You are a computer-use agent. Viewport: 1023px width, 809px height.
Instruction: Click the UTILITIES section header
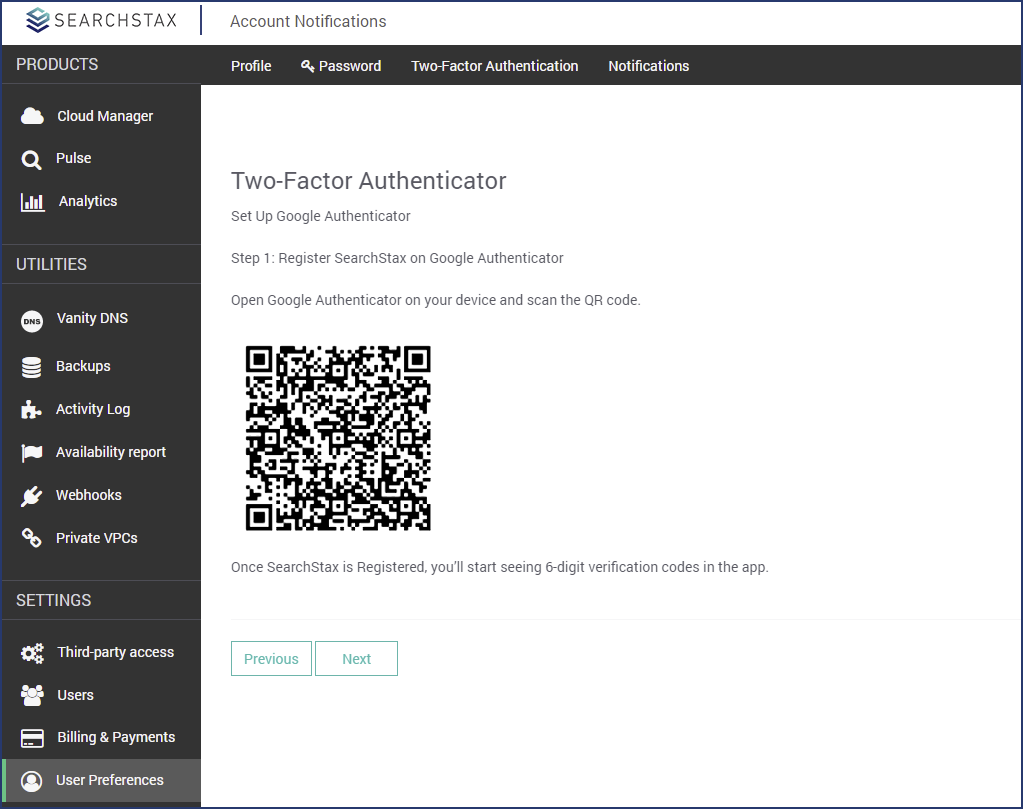[52, 264]
